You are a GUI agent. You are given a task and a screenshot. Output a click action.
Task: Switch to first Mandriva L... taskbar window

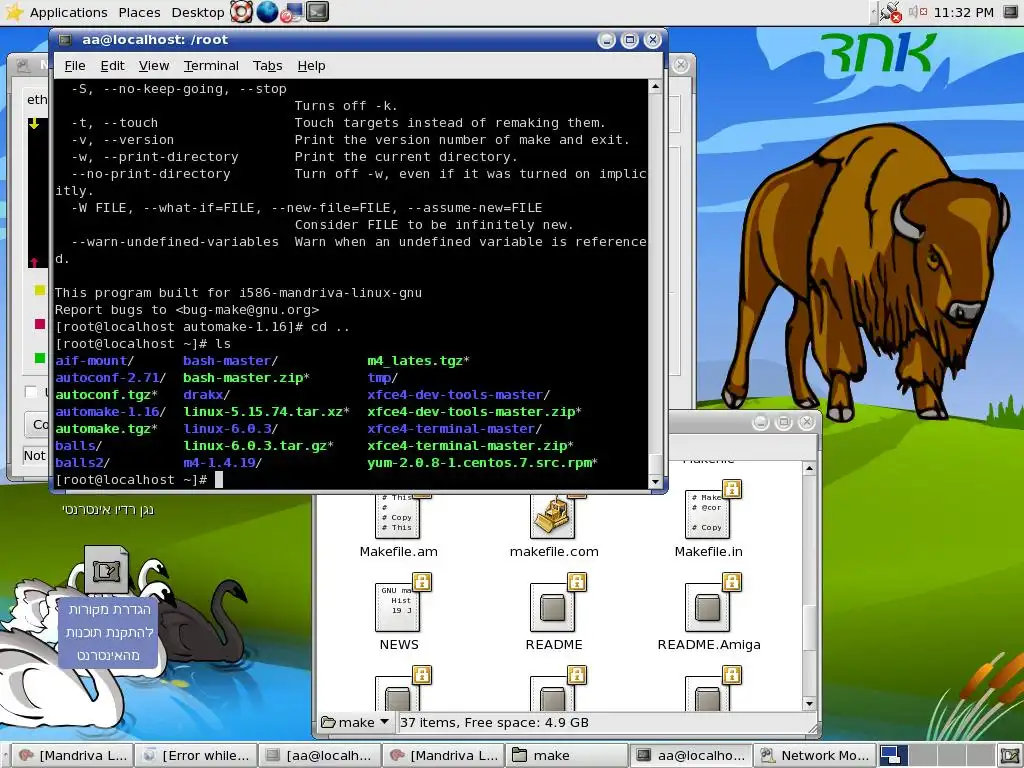point(72,755)
